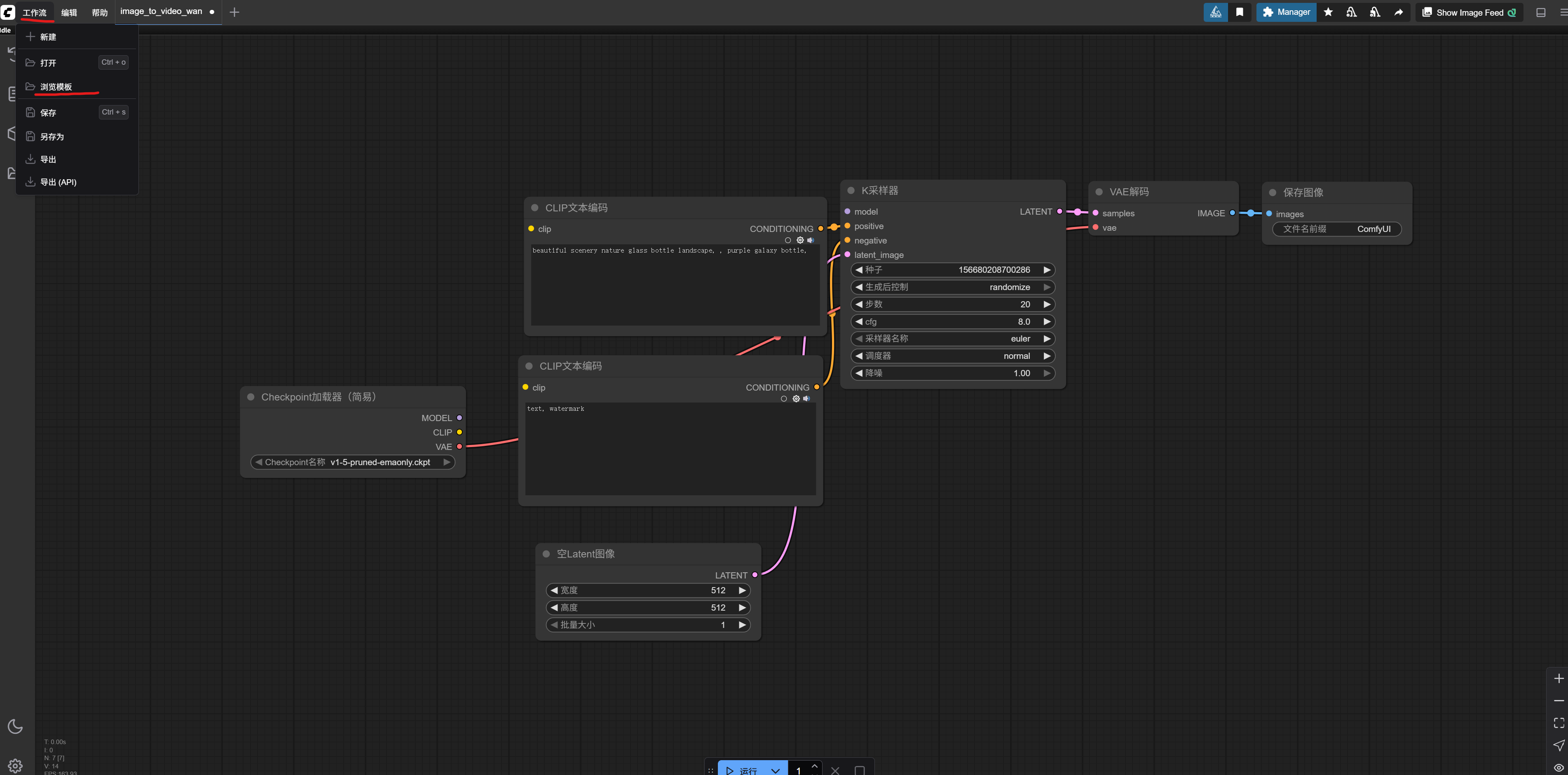Viewport: 1568px width, 775px height.
Task: Adjust the cfg 8.0 slider widget
Action: [952, 321]
